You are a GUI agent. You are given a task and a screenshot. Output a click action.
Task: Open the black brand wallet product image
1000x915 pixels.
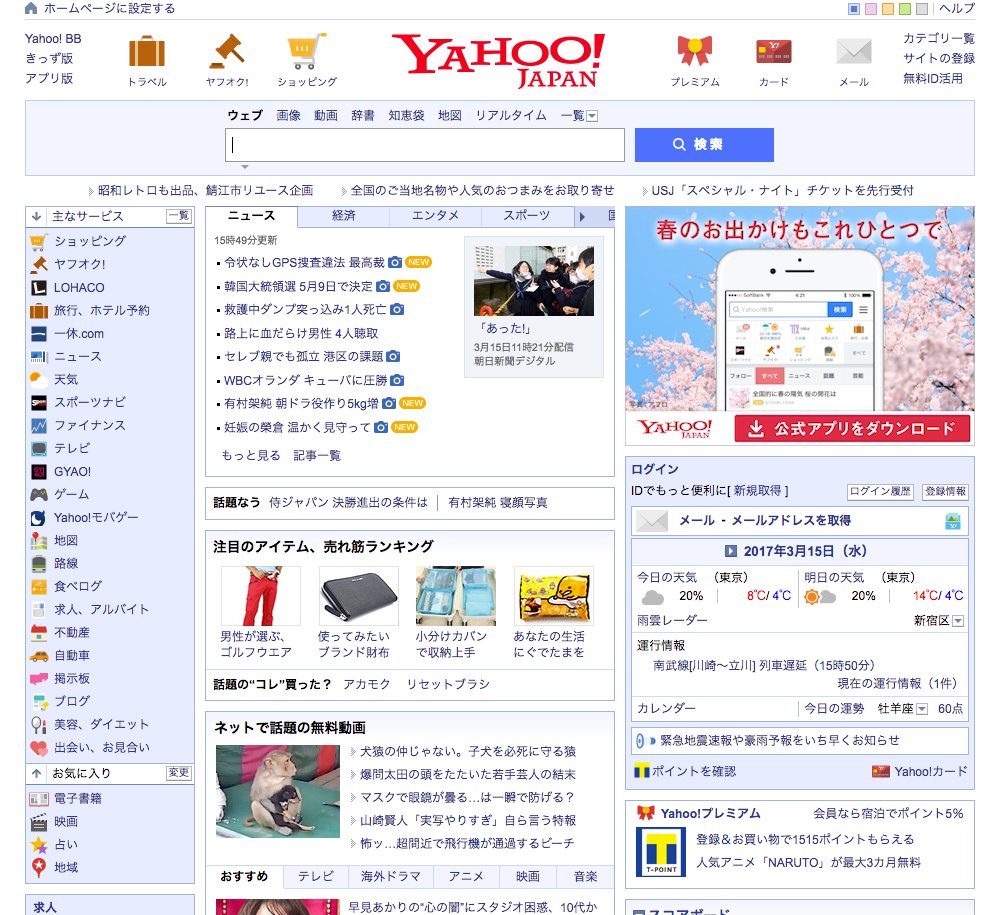[358, 596]
